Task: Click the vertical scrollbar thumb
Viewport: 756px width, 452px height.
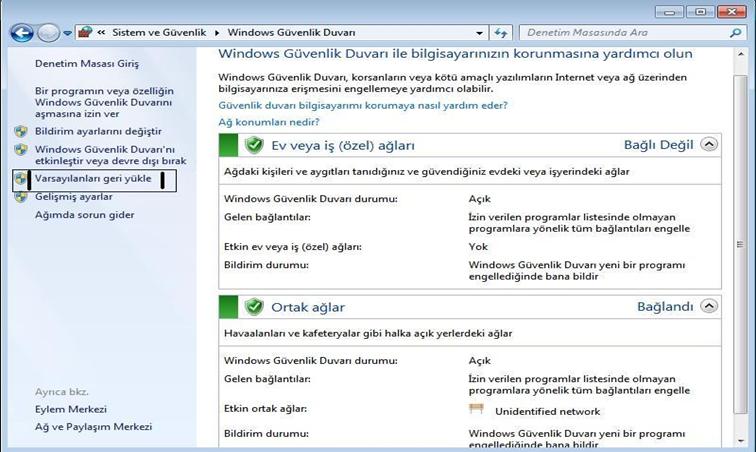Action: point(740,244)
